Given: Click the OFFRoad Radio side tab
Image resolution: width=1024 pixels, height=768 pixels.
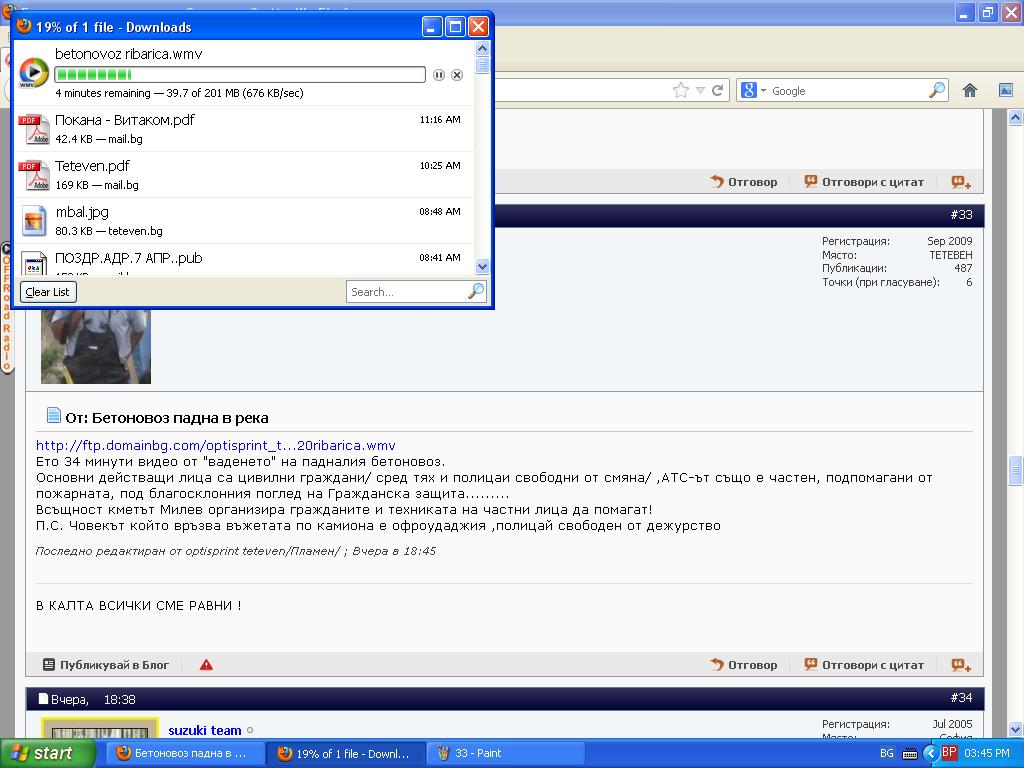Looking at the screenshot, I should pyautogui.click(x=7, y=307).
